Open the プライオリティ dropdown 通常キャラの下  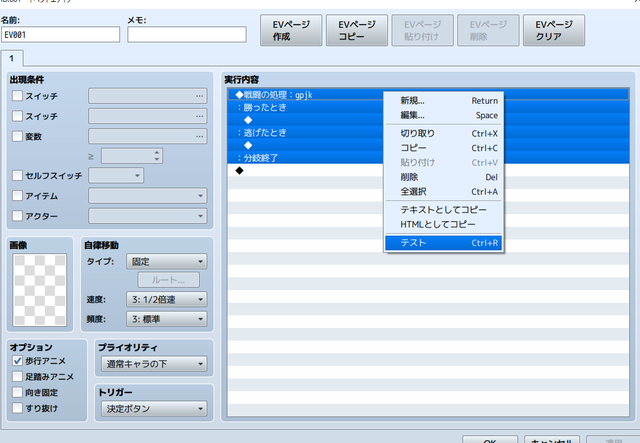click(154, 364)
